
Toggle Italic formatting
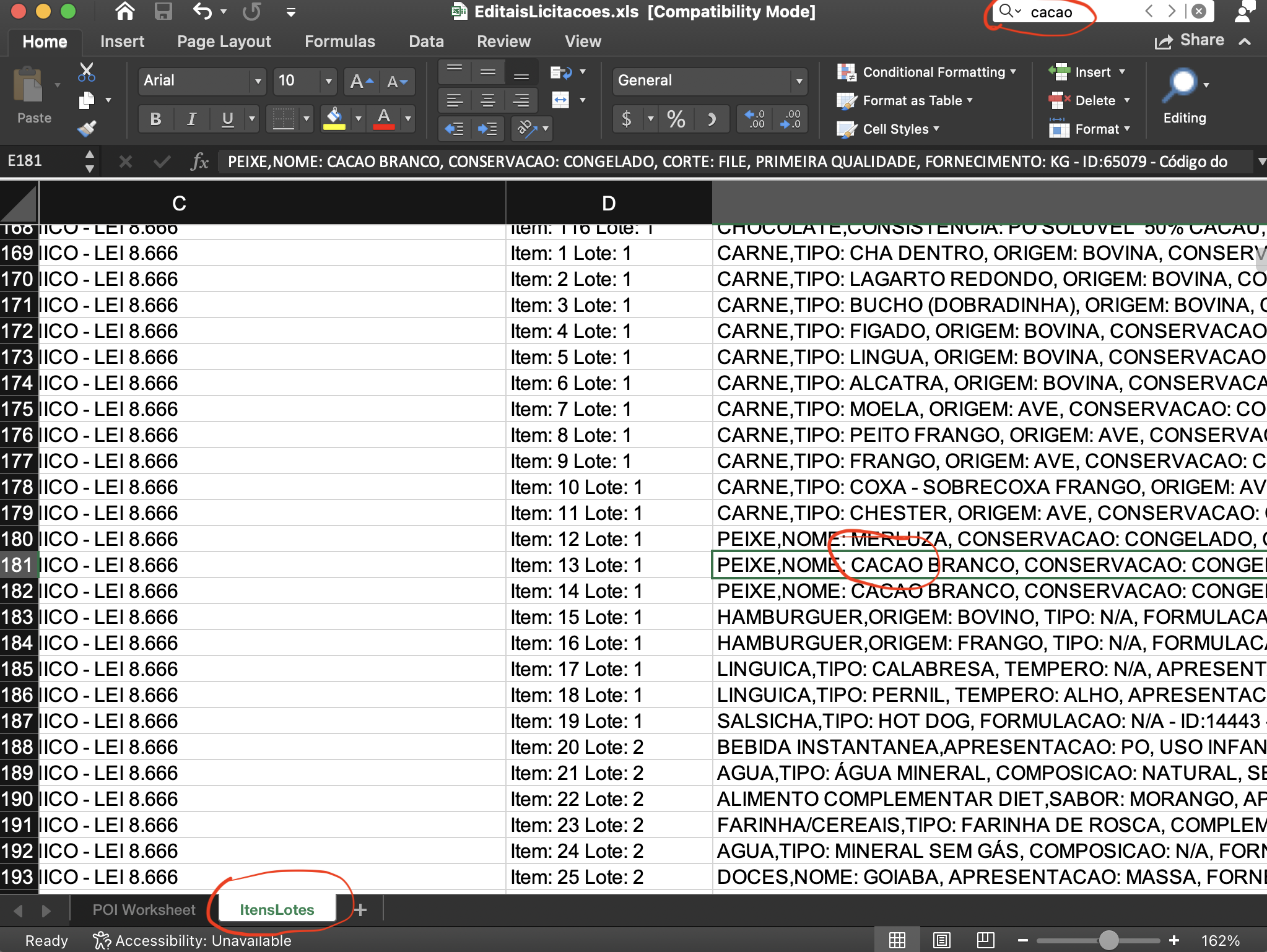point(191,118)
